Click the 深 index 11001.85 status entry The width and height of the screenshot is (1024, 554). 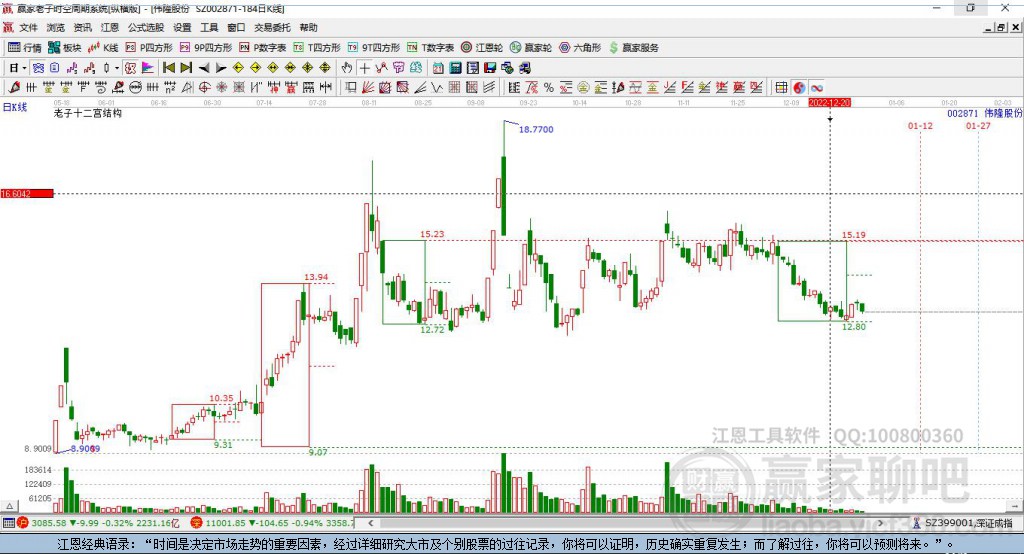272,523
